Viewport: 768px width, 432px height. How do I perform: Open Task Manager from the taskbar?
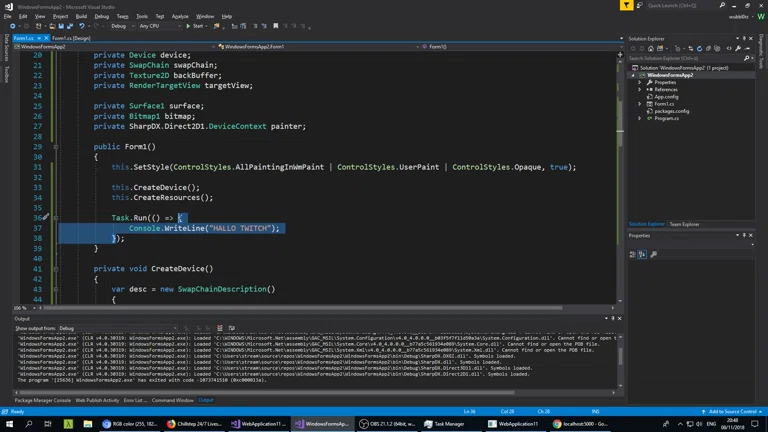pos(445,424)
